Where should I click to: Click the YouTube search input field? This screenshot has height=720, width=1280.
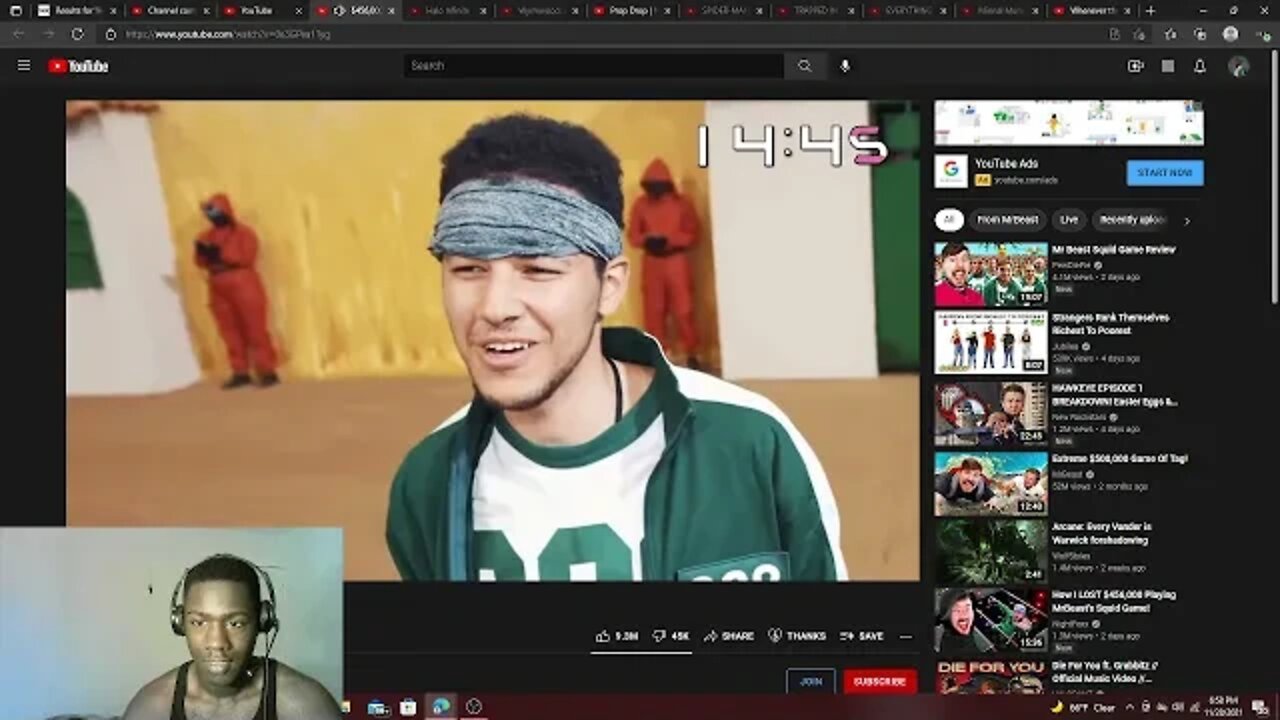click(x=594, y=66)
